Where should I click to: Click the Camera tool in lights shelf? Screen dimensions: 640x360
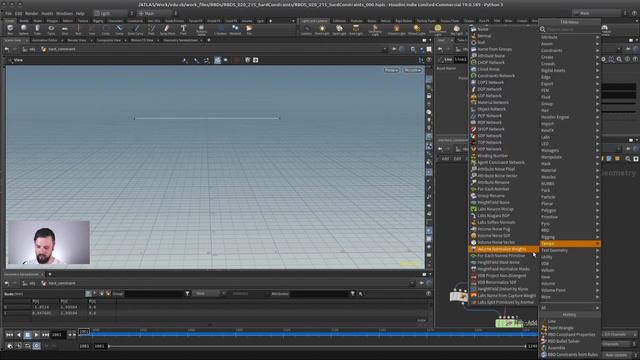pos(307,29)
